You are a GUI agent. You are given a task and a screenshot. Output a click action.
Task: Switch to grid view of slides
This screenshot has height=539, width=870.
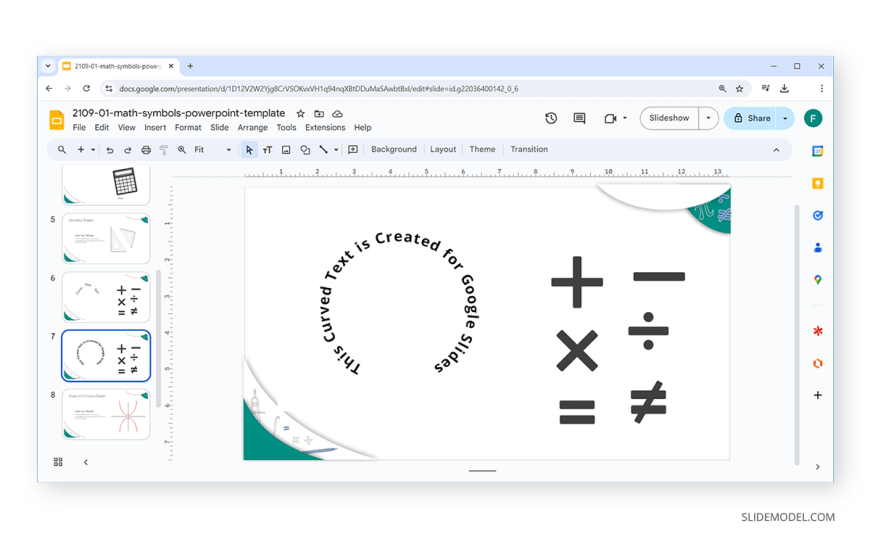click(58, 462)
